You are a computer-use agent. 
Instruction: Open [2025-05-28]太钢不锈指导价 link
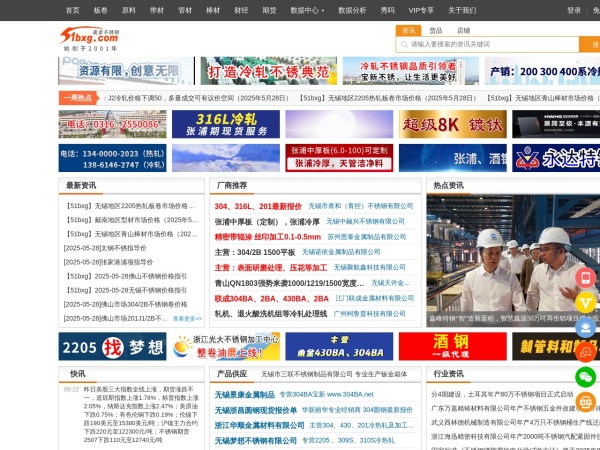click(105, 248)
